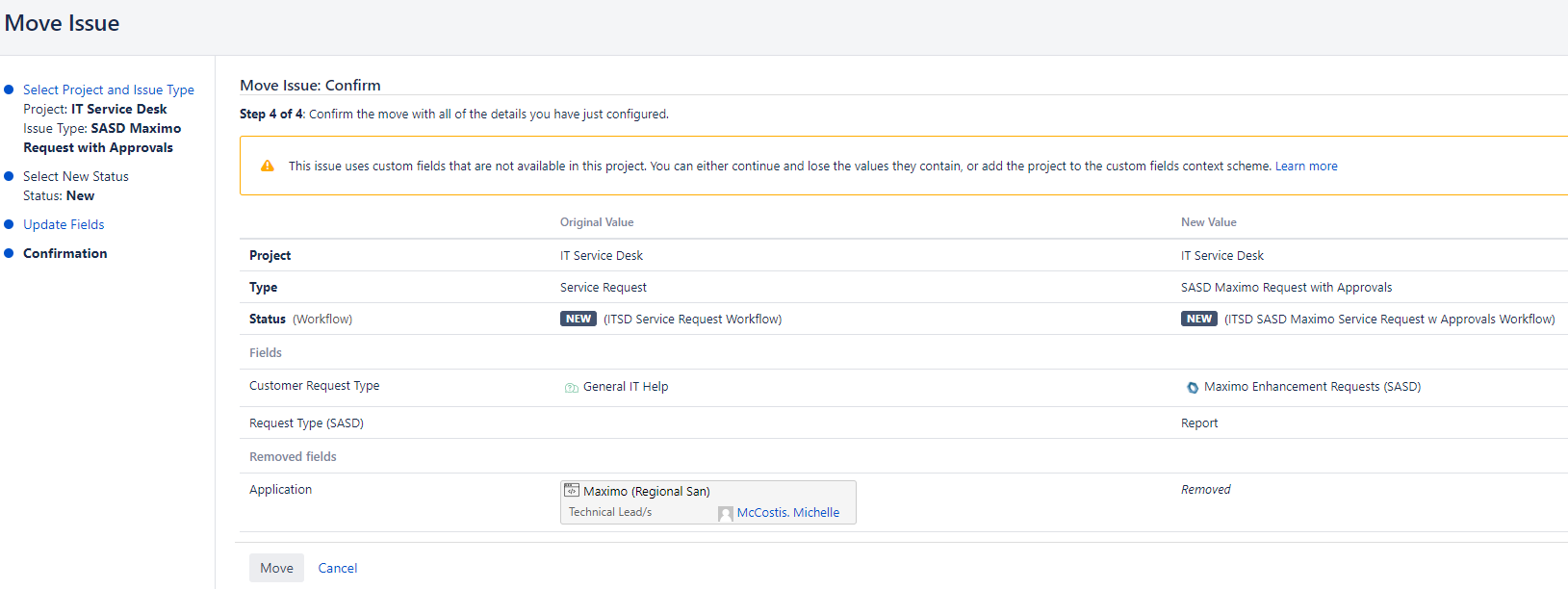This screenshot has height=589, width=1568.
Task: Open the Learn more link
Action: coord(1306,166)
